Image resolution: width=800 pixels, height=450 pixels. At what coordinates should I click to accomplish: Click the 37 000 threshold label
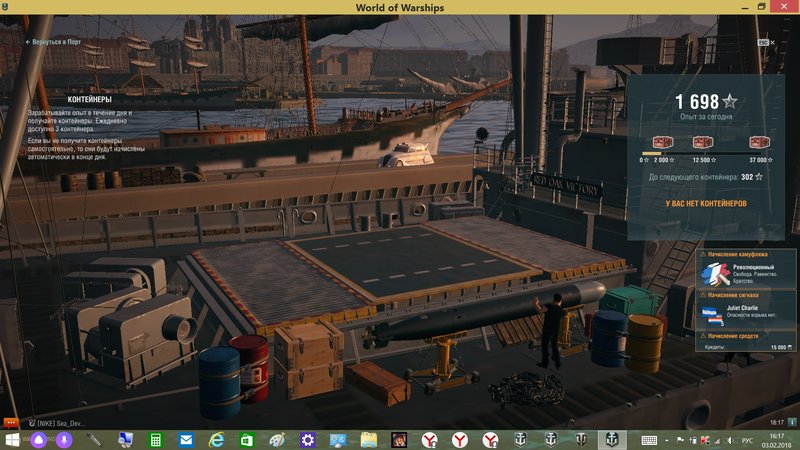(760, 160)
